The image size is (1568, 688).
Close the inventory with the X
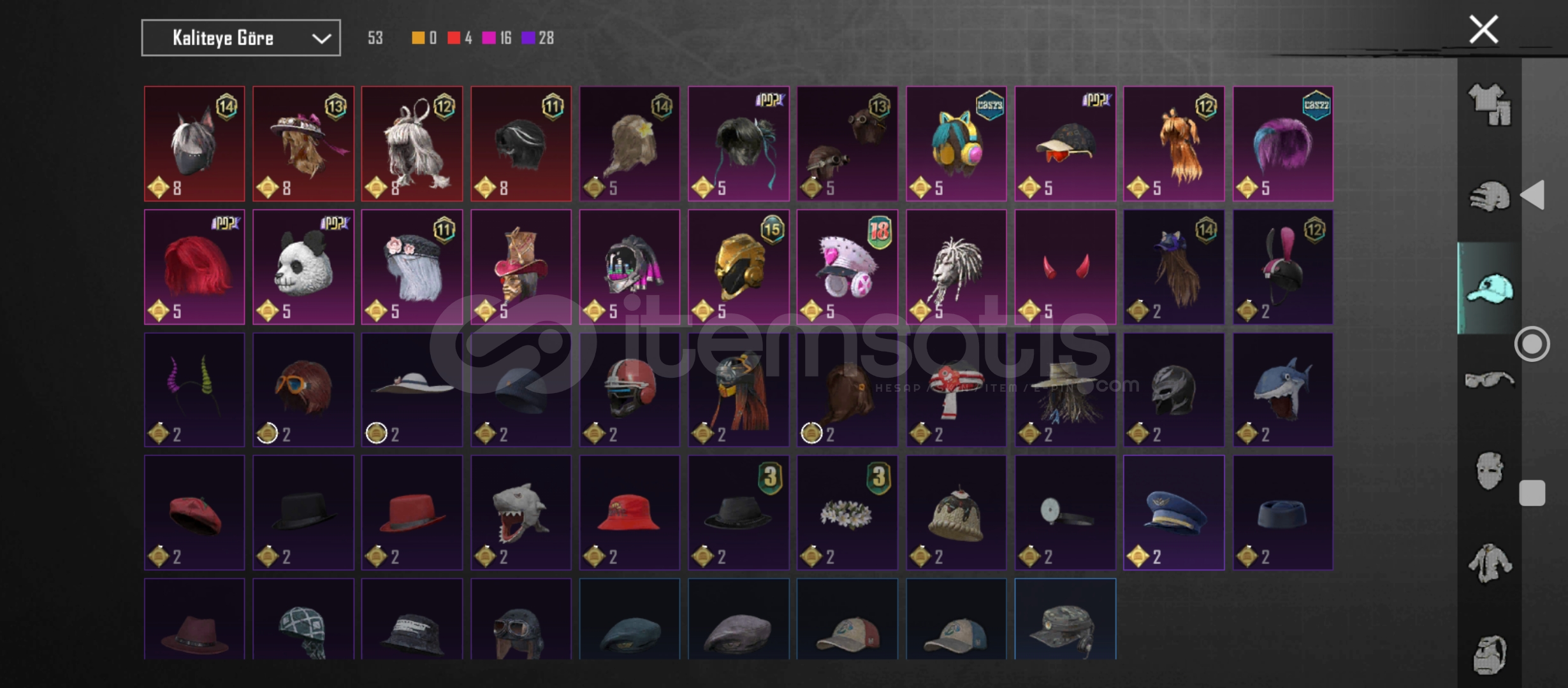tap(1484, 30)
